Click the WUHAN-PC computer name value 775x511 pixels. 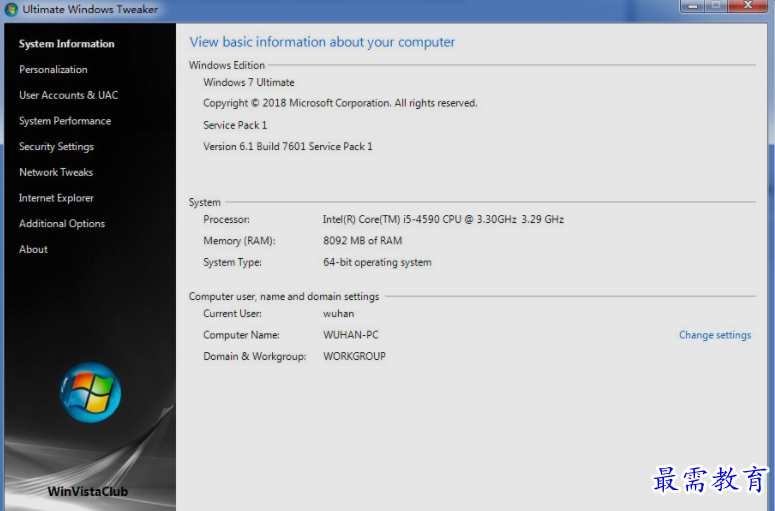pos(351,335)
